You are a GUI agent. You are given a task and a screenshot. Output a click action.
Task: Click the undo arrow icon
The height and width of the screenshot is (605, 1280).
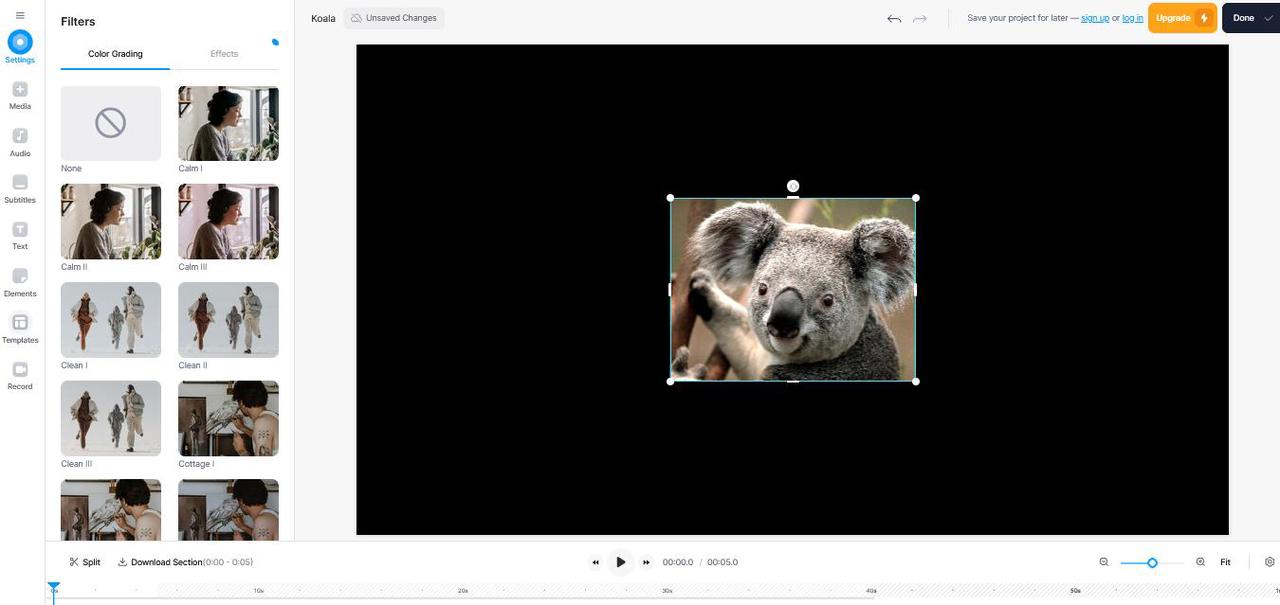[x=894, y=18]
